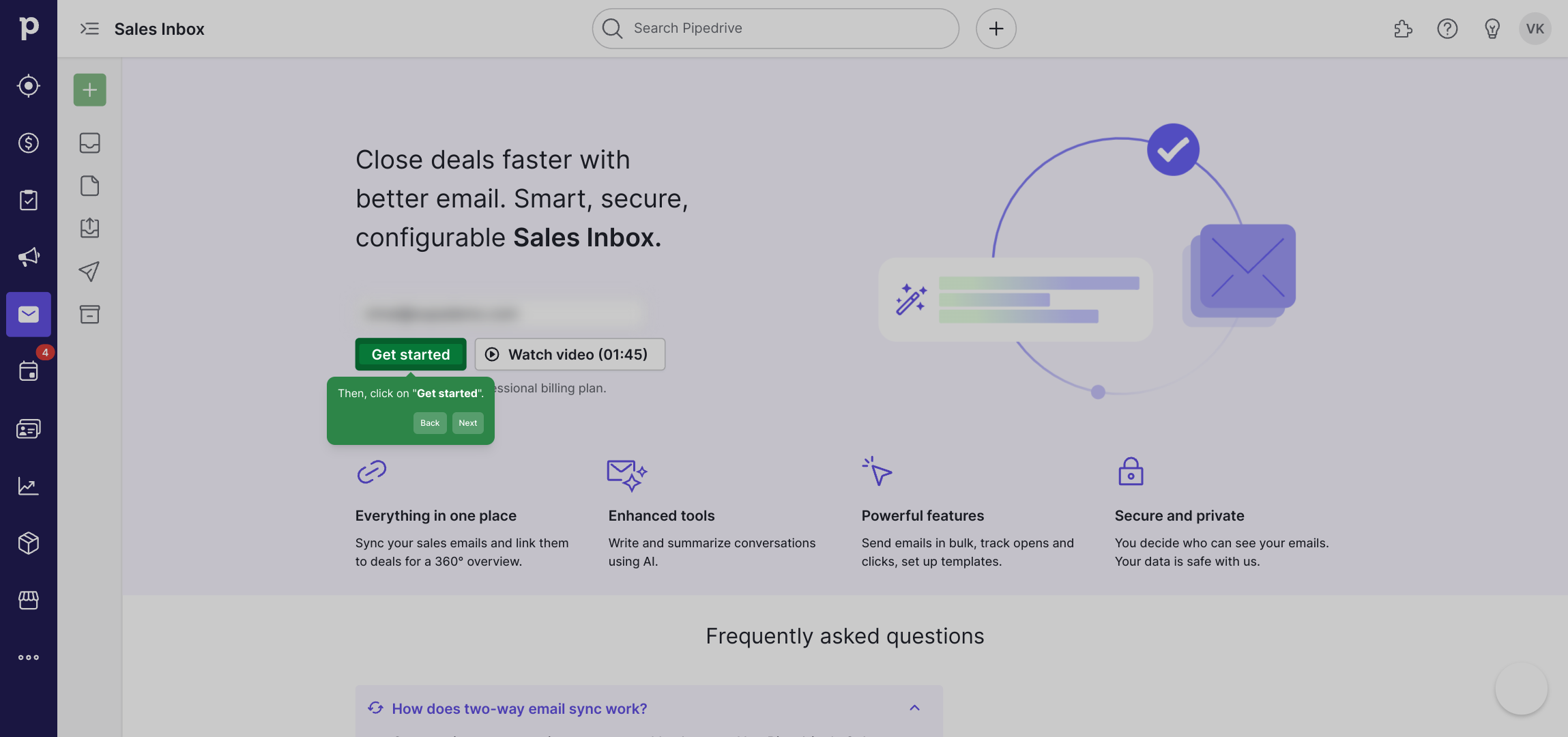The height and width of the screenshot is (737, 1568).
Task: Open the Help question mark icon
Action: tap(1447, 29)
